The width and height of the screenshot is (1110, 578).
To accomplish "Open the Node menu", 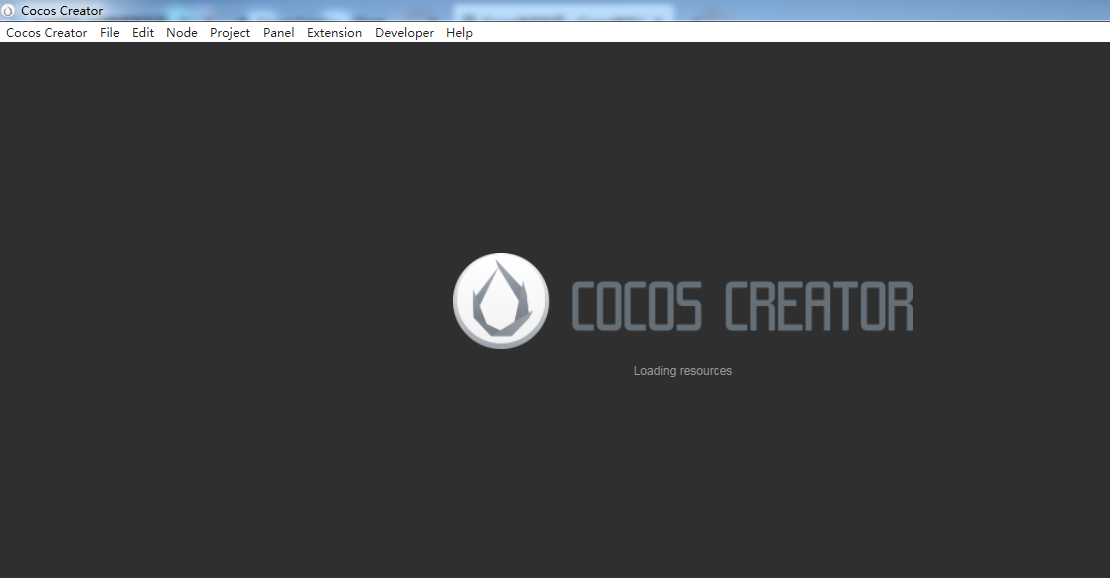I will [182, 33].
